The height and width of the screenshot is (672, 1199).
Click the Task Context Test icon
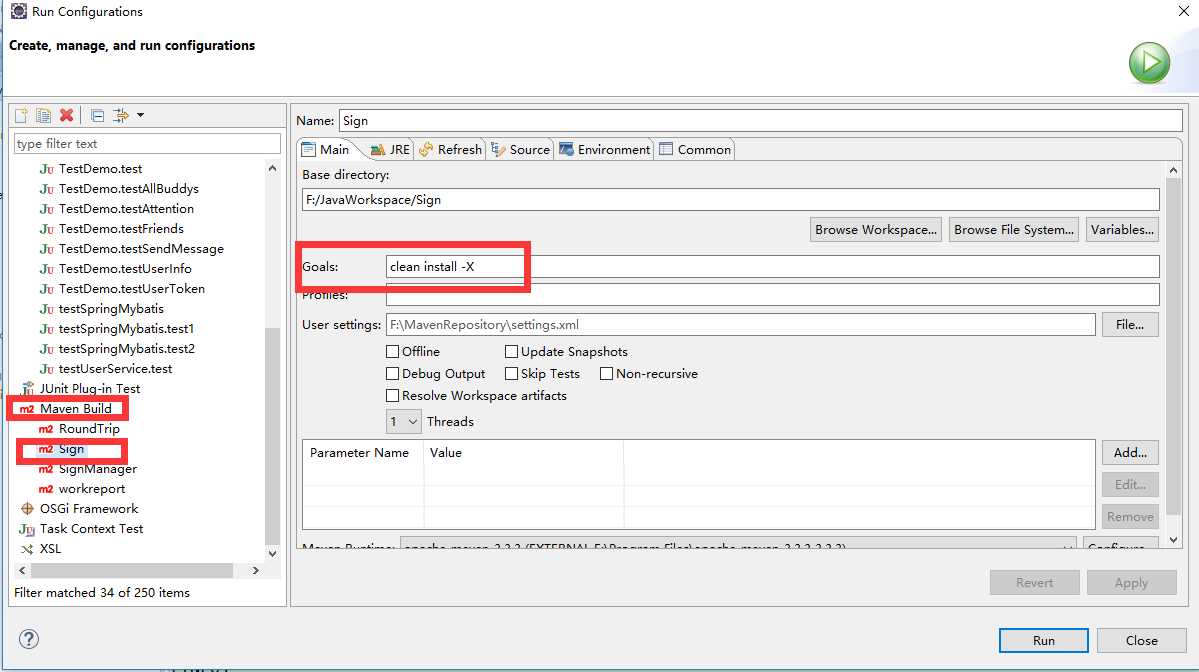[x=28, y=529]
